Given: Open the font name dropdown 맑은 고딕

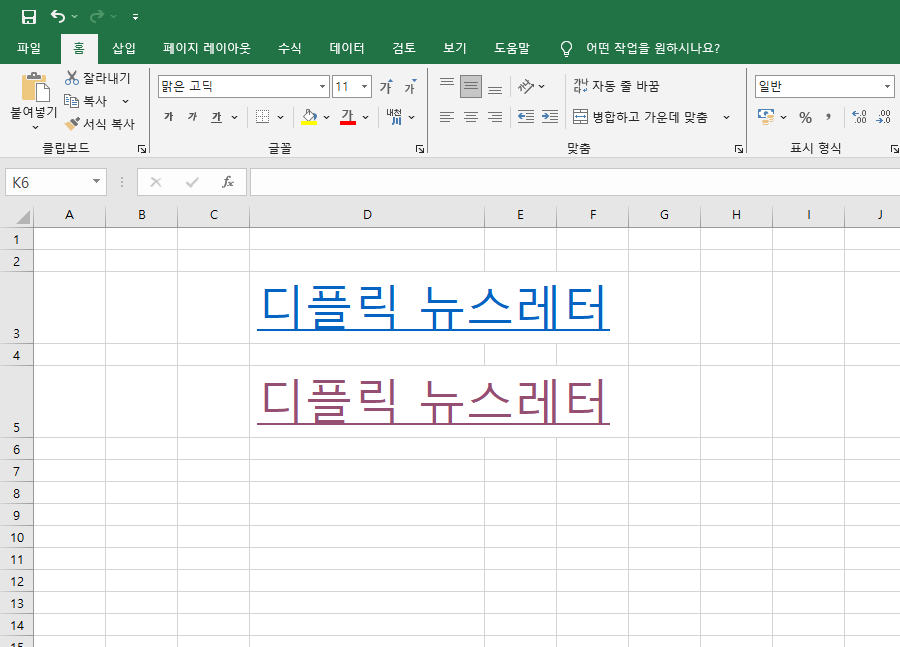Looking at the screenshot, I should point(322,87).
